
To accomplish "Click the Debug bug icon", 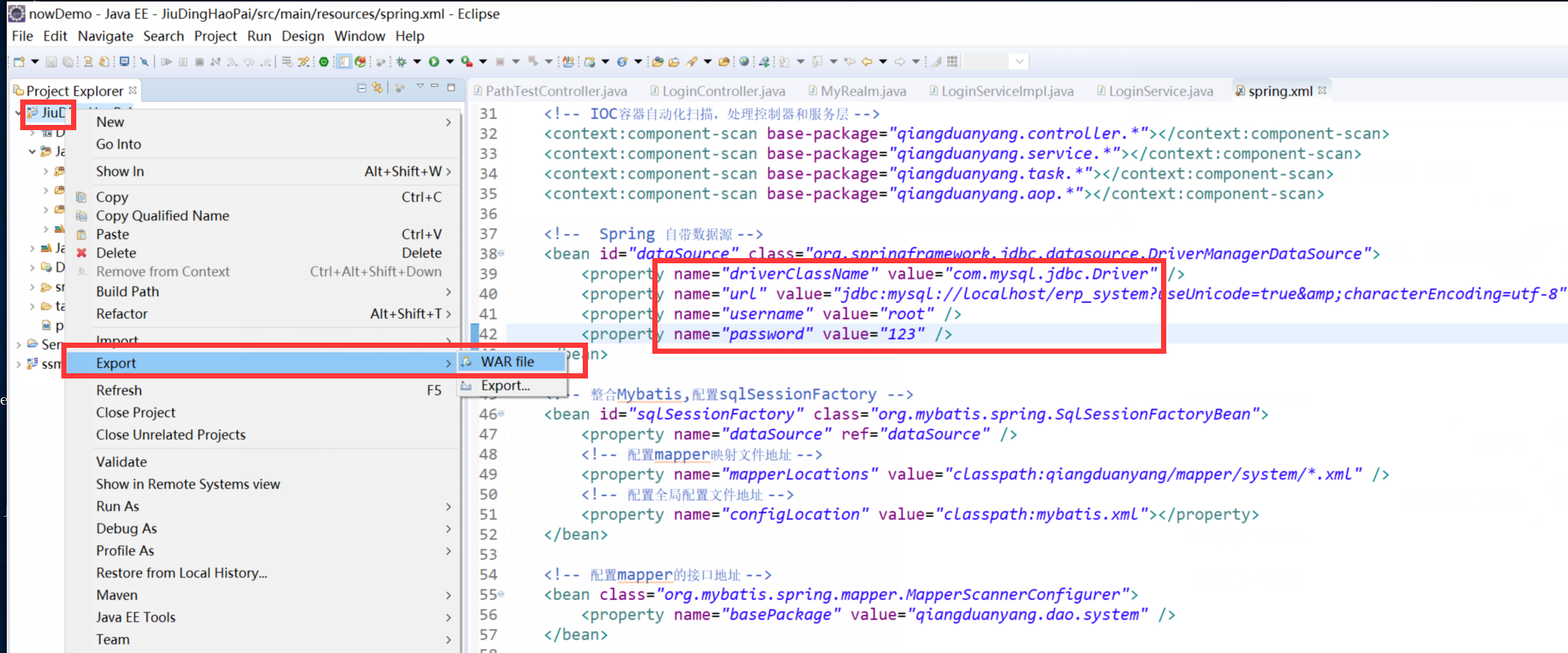I will pos(401,61).
